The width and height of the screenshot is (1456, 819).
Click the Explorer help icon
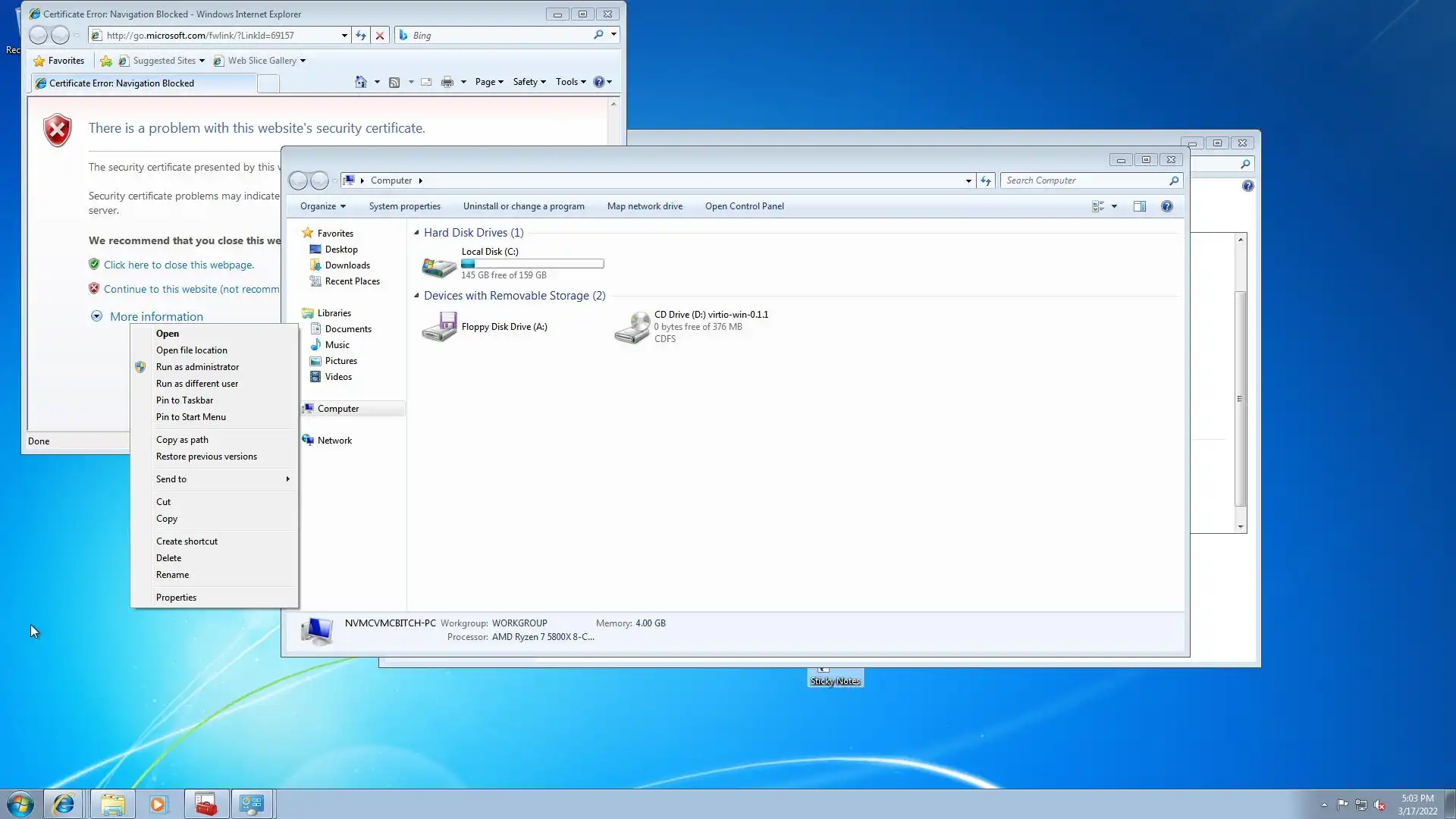pos(1166,206)
